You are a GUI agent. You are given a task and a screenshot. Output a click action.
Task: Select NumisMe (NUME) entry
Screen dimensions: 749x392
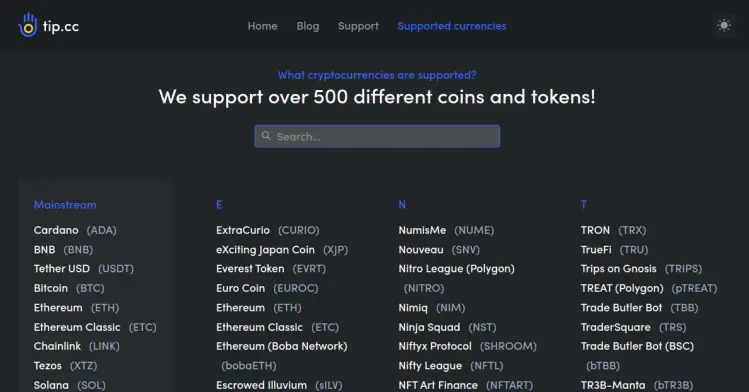click(446, 230)
